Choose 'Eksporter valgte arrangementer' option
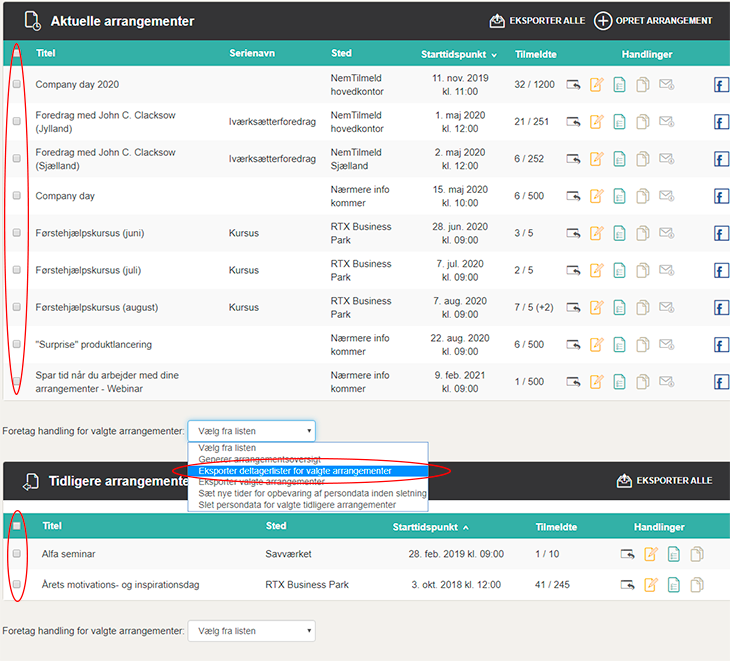 (308, 482)
